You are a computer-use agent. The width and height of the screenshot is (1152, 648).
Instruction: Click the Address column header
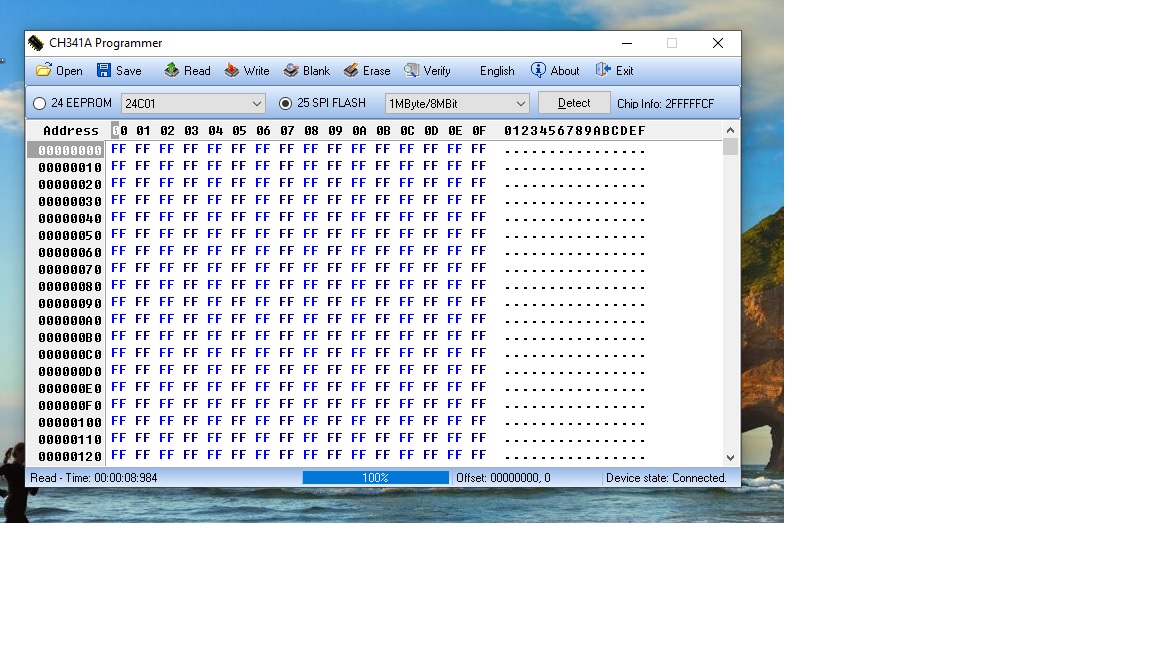[x=71, y=131]
